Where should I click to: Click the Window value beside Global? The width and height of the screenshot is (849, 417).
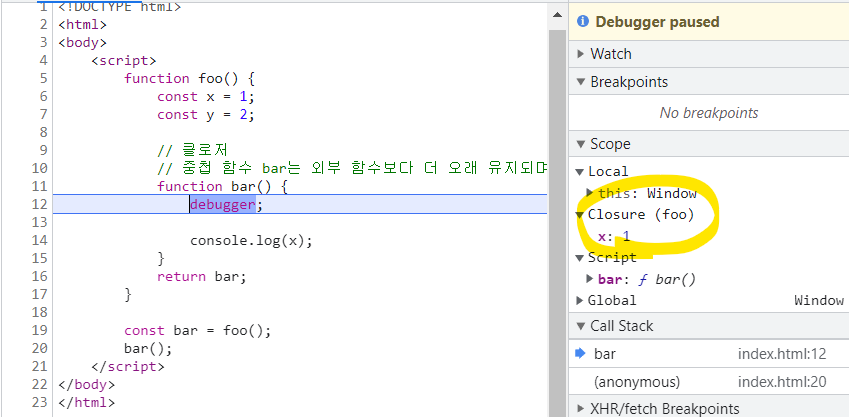coord(819,300)
